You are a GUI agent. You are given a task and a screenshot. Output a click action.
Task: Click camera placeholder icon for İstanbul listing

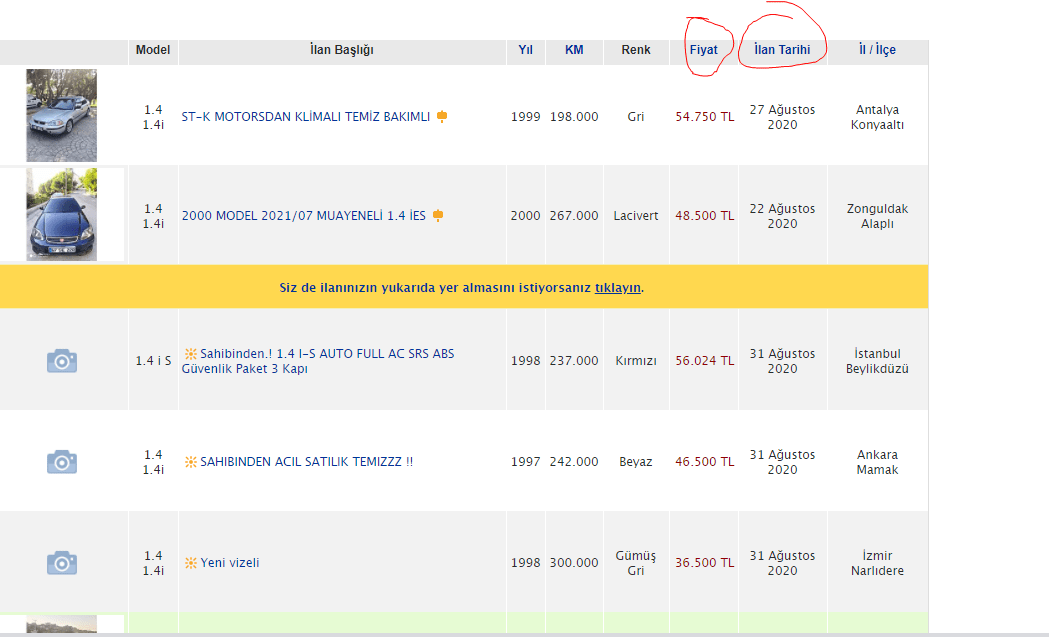62,361
